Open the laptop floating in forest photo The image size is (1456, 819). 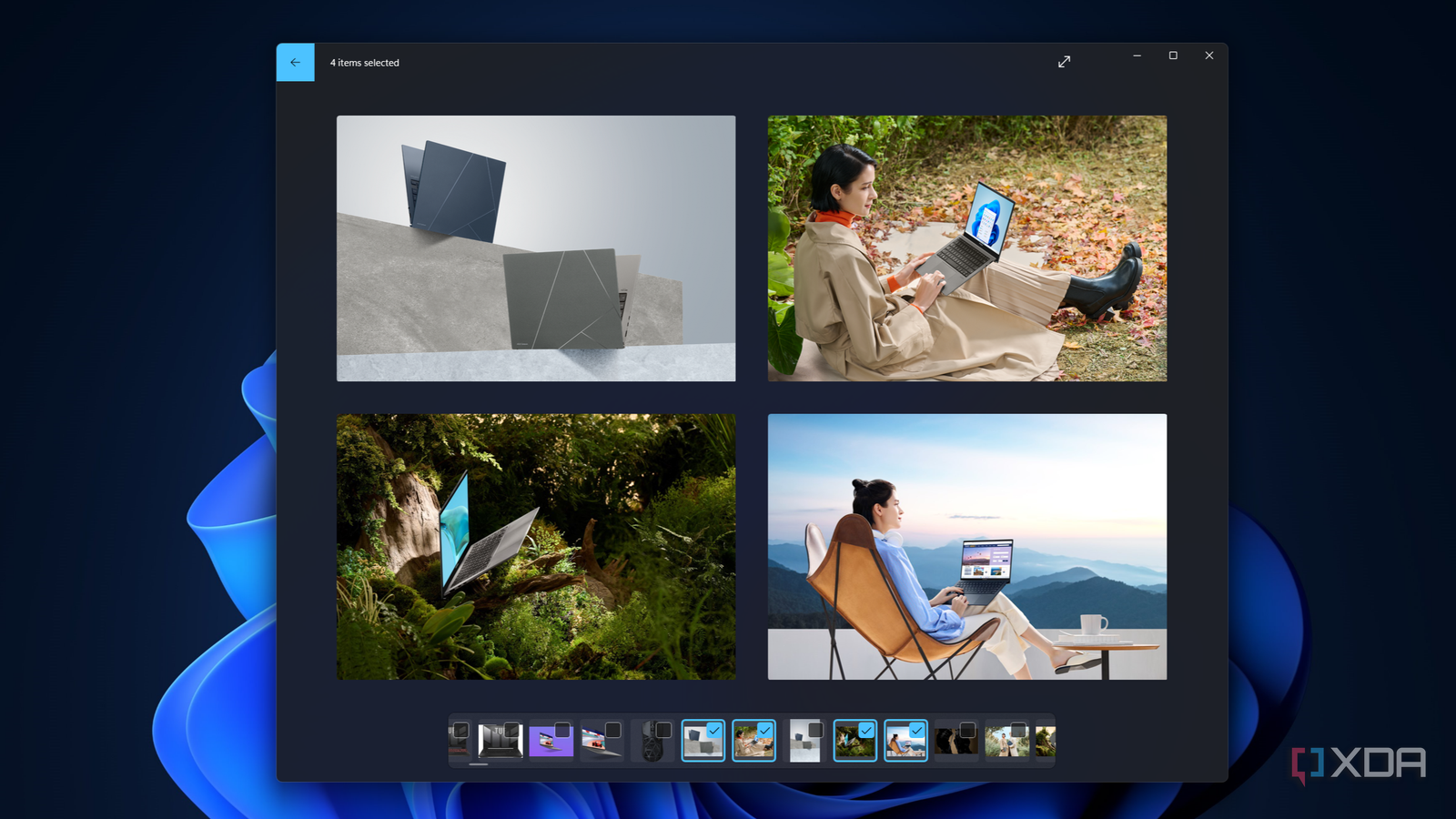(535, 546)
